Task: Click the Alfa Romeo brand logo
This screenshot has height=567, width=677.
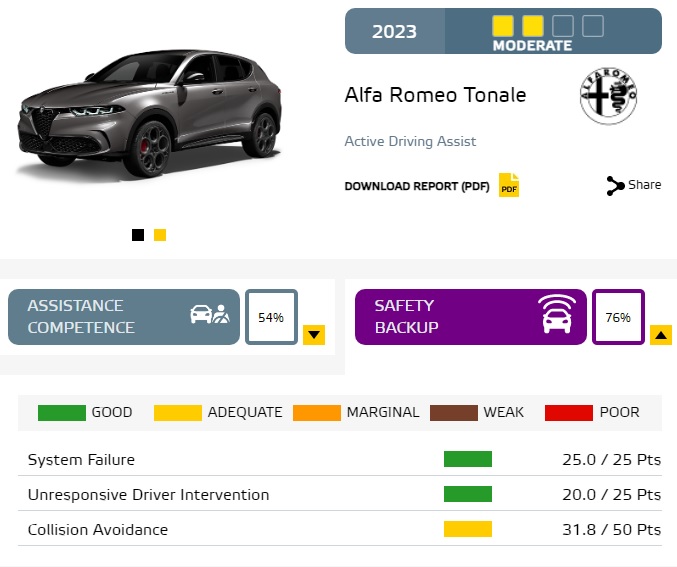Action: tap(608, 96)
